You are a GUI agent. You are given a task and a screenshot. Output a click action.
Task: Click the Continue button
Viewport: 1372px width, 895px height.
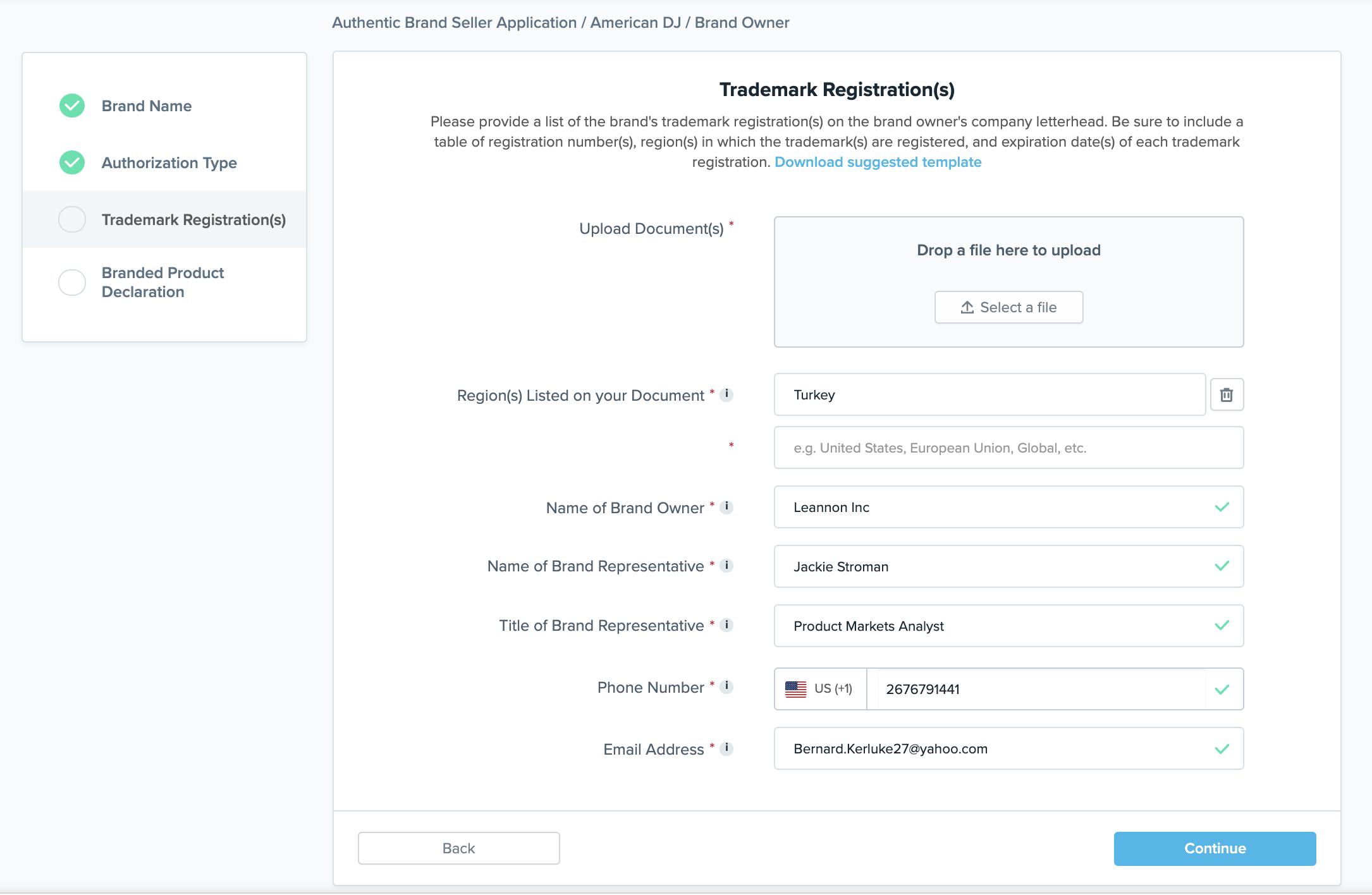pyautogui.click(x=1214, y=849)
